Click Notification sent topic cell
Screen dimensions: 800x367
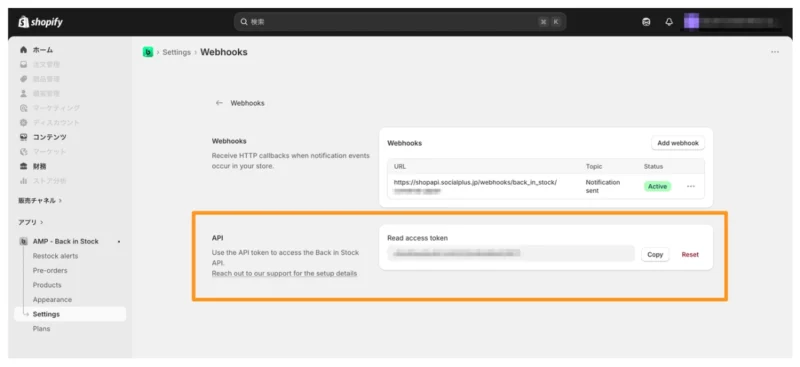point(603,186)
